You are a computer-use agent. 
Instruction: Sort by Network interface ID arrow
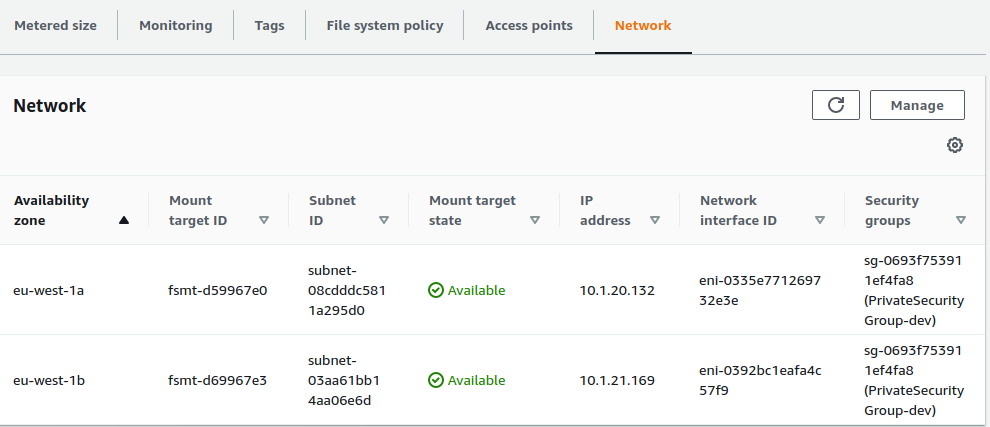point(820,221)
